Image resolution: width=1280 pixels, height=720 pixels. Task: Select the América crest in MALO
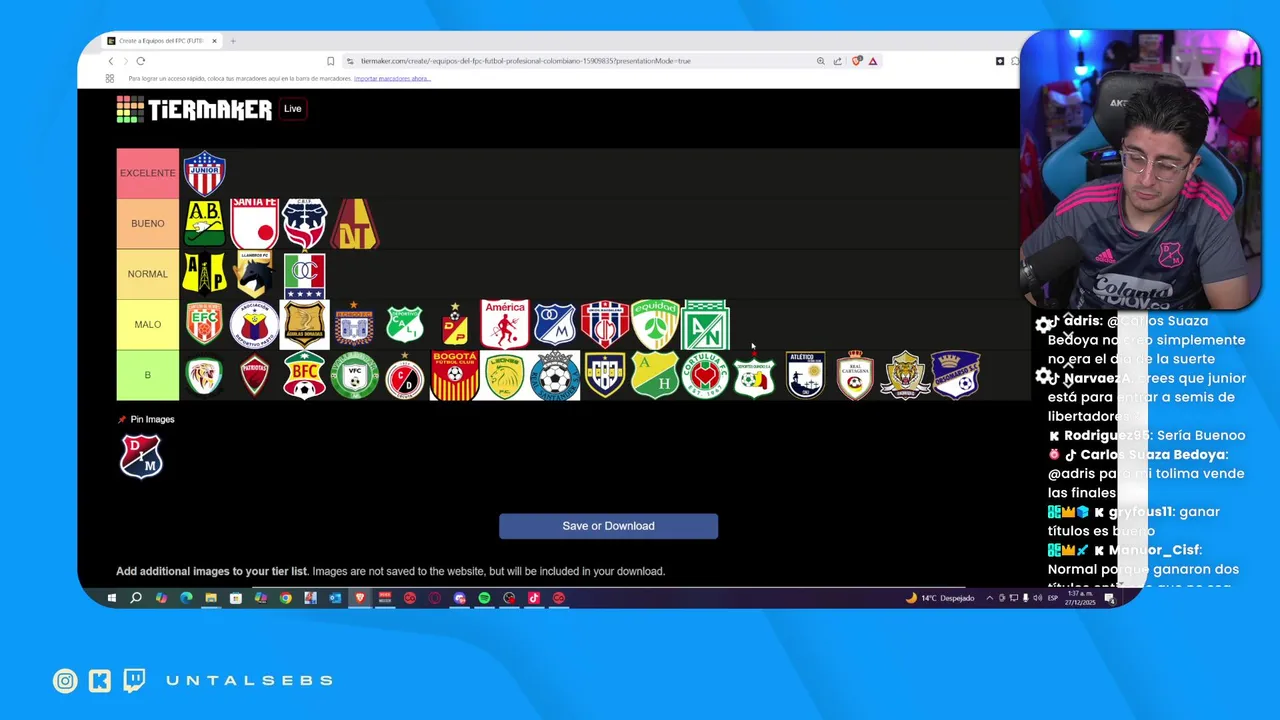click(x=505, y=324)
